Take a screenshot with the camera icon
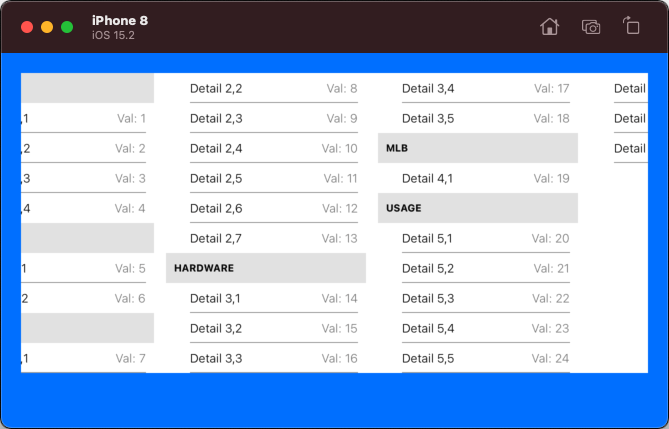 pyautogui.click(x=591, y=27)
